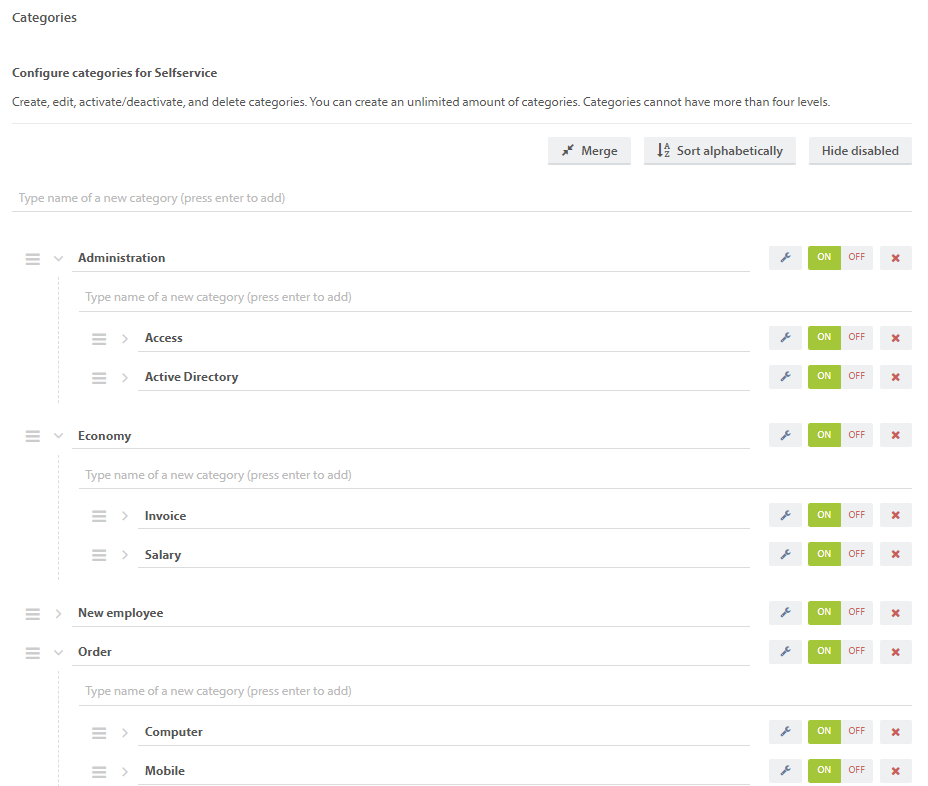Delete the Order category with red X
This screenshot has width=928, height=786.
point(895,652)
